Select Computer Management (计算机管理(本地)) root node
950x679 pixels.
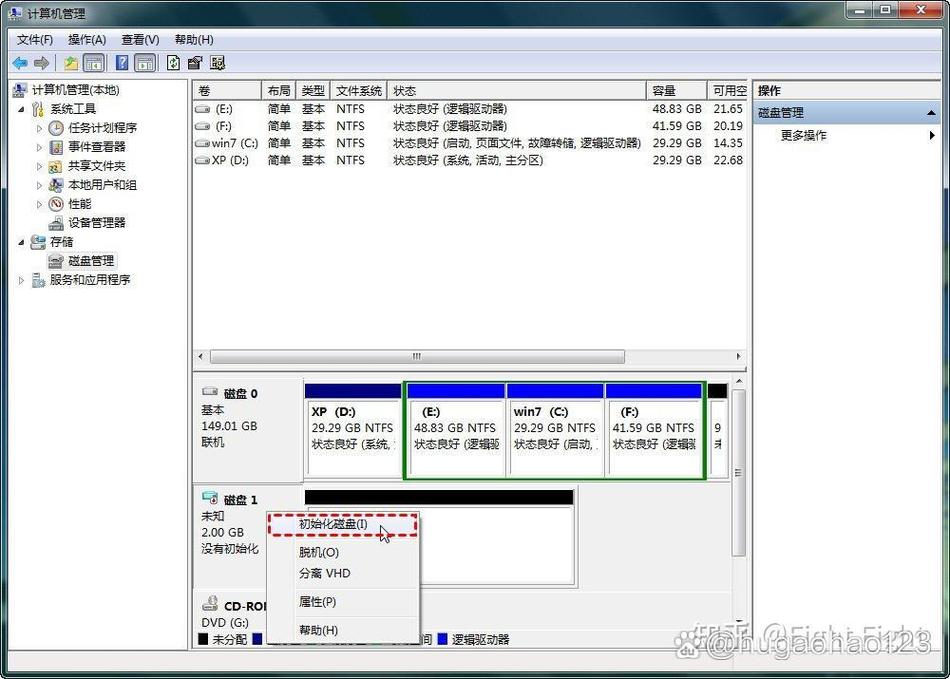point(76,90)
